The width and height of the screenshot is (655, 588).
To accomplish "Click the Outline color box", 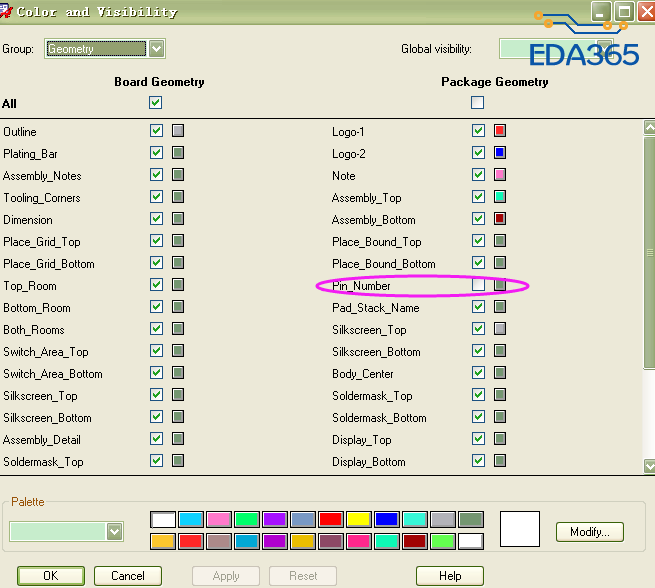I will (x=178, y=131).
